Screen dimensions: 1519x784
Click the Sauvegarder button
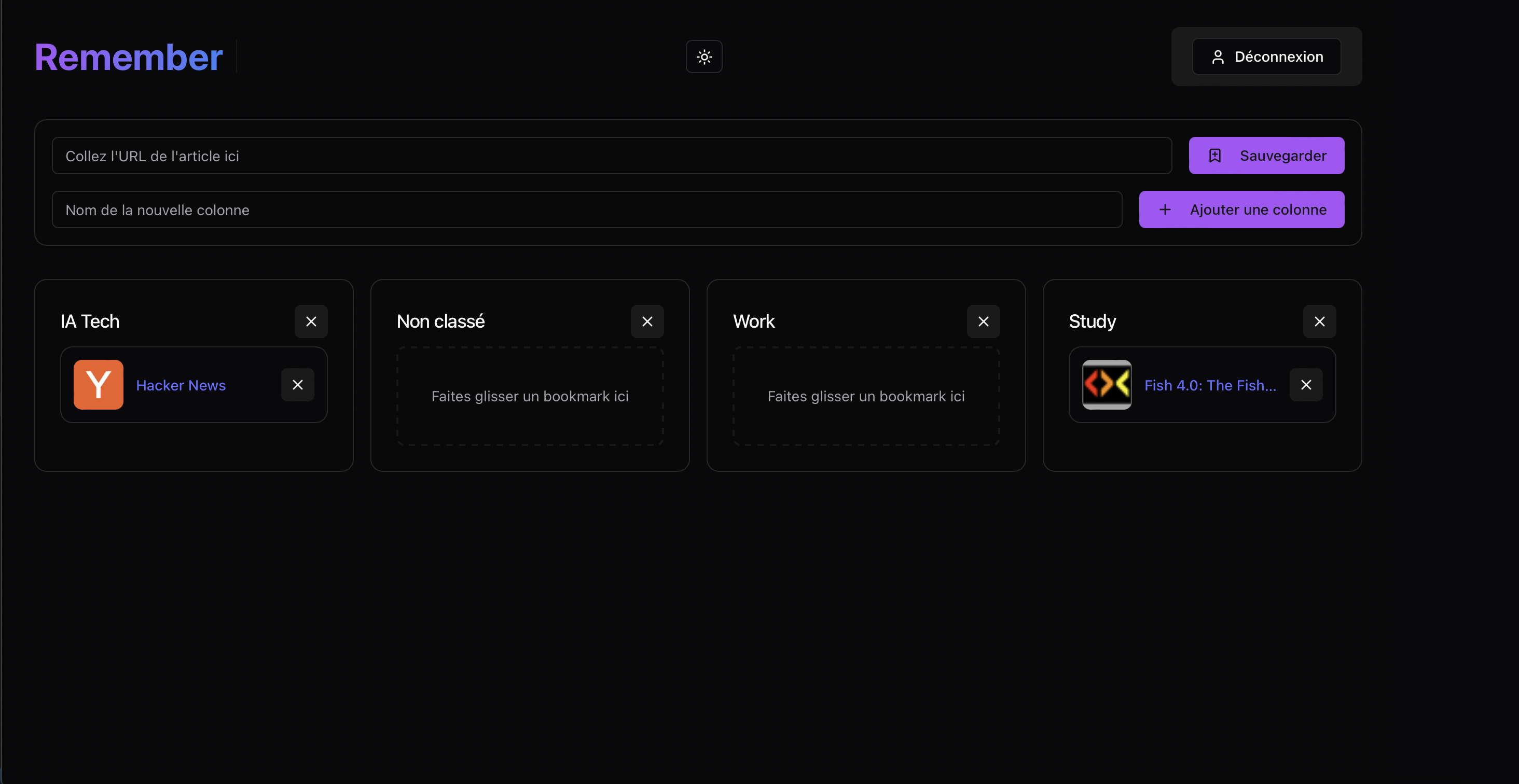1266,156
